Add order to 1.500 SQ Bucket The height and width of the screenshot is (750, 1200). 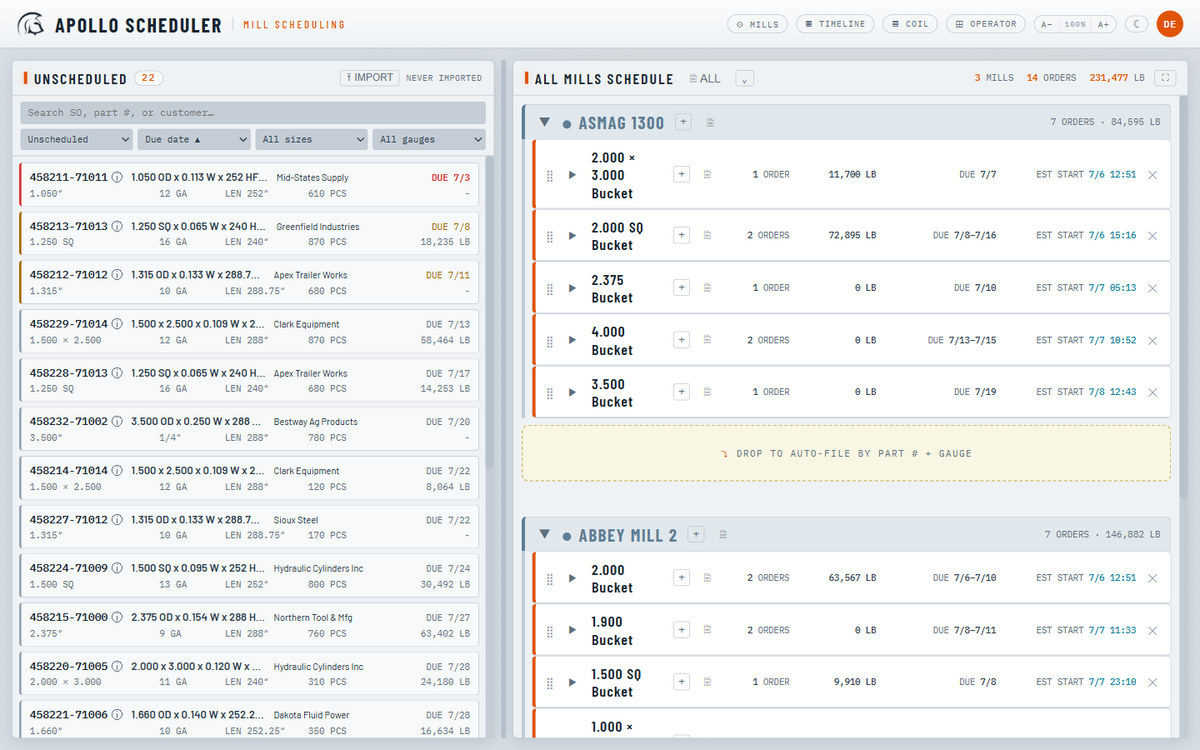[x=681, y=682]
